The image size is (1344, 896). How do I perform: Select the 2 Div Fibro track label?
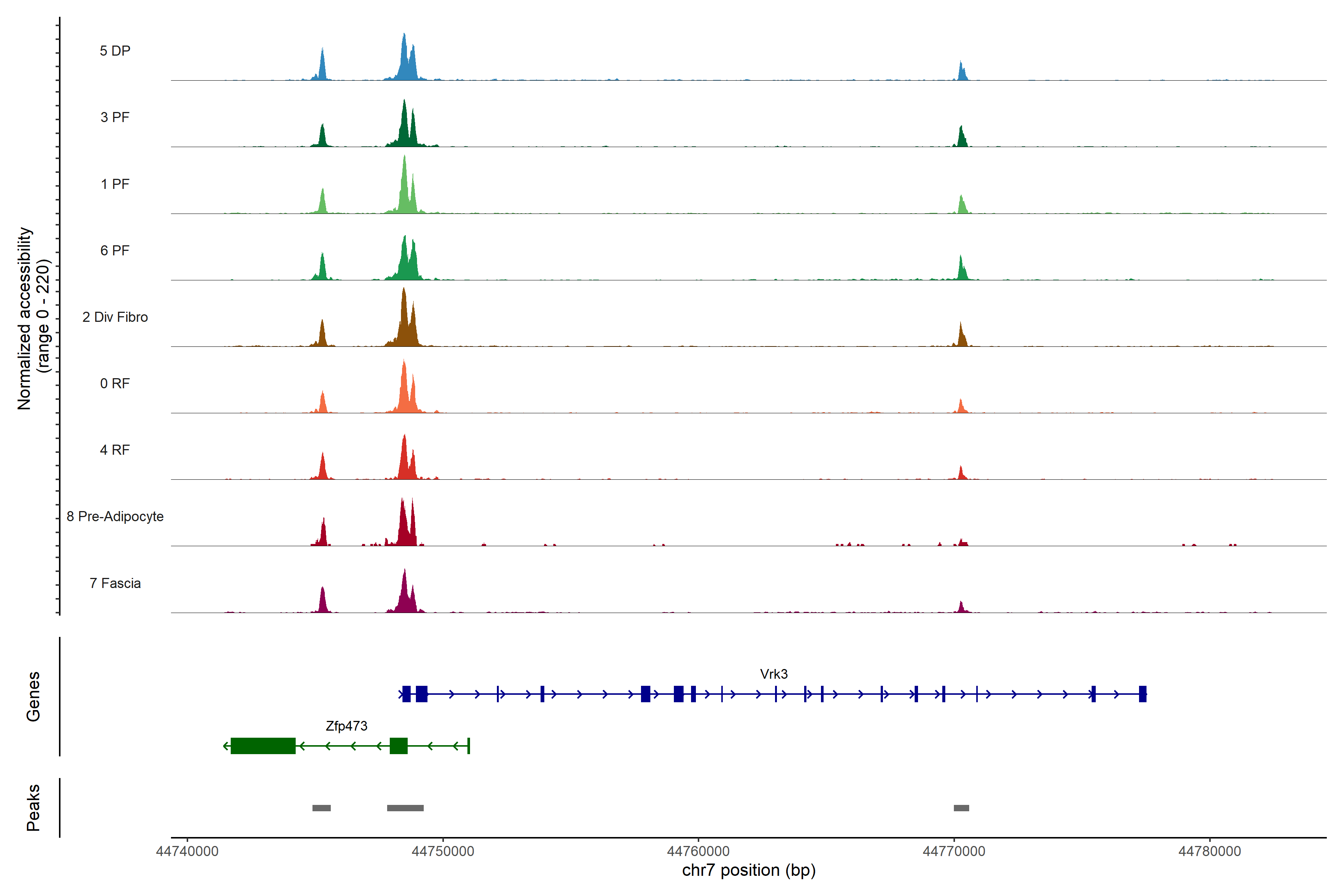click(x=115, y=317)
